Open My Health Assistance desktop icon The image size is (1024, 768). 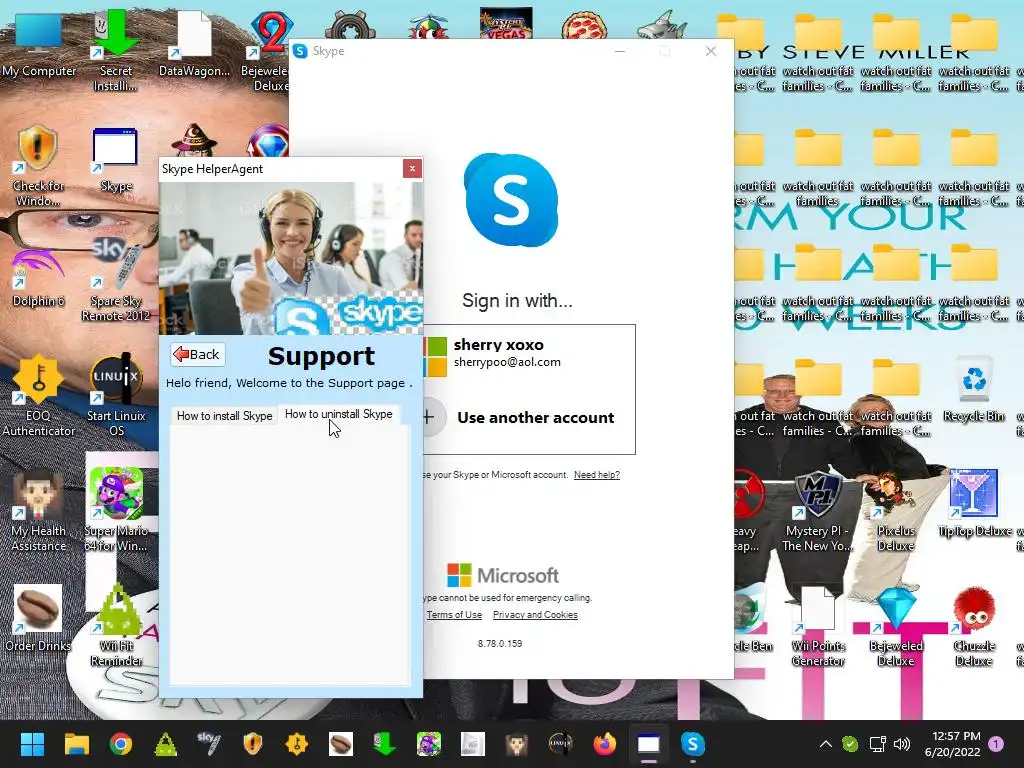click(38, 511)
